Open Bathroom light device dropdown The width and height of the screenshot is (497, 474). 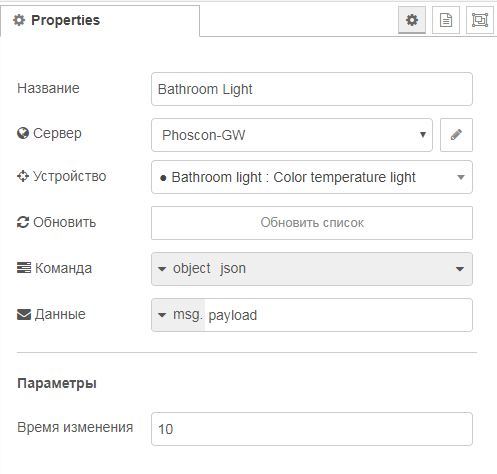(x=312, y=177)
